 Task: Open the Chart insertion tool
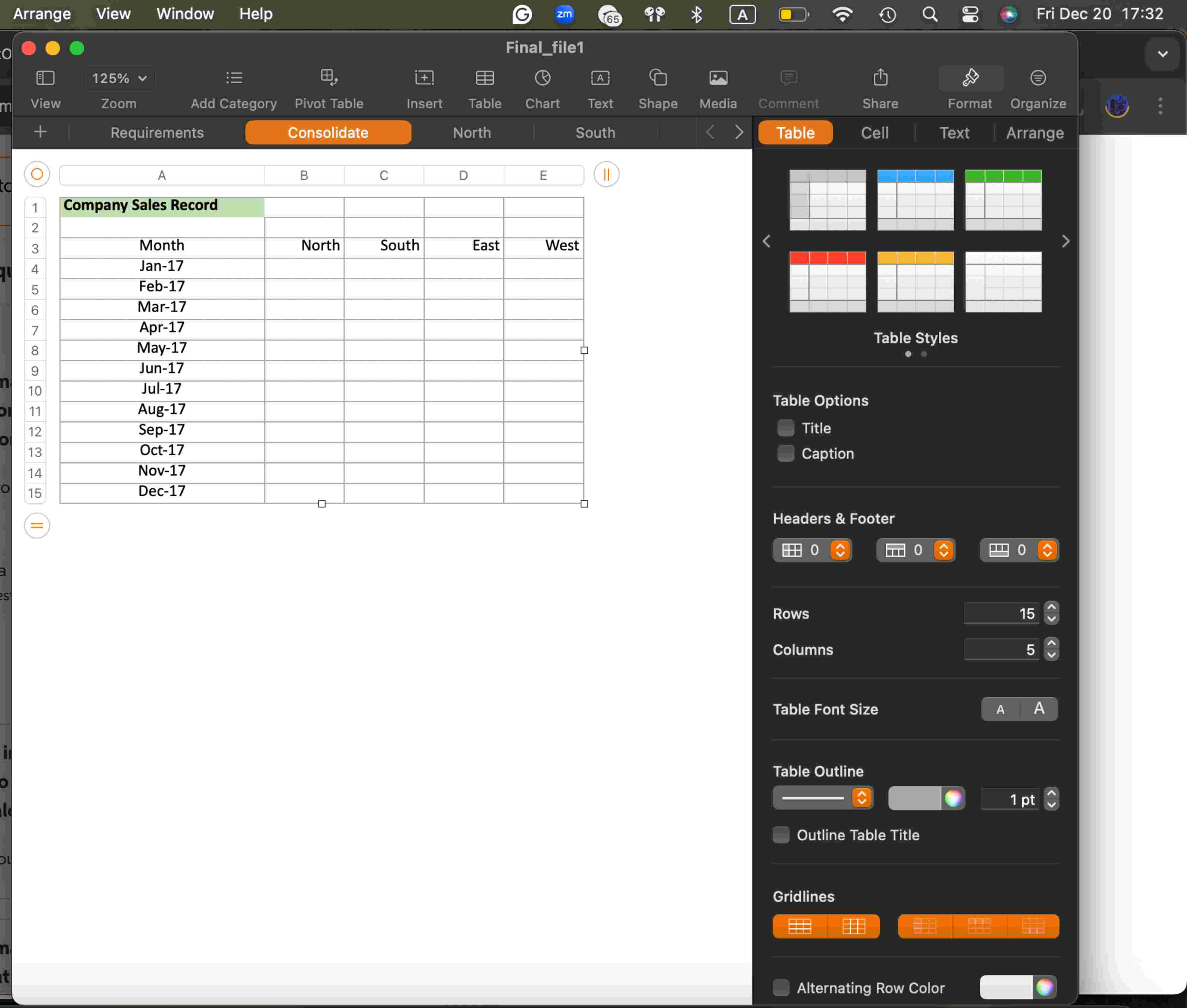click(542, 78)
